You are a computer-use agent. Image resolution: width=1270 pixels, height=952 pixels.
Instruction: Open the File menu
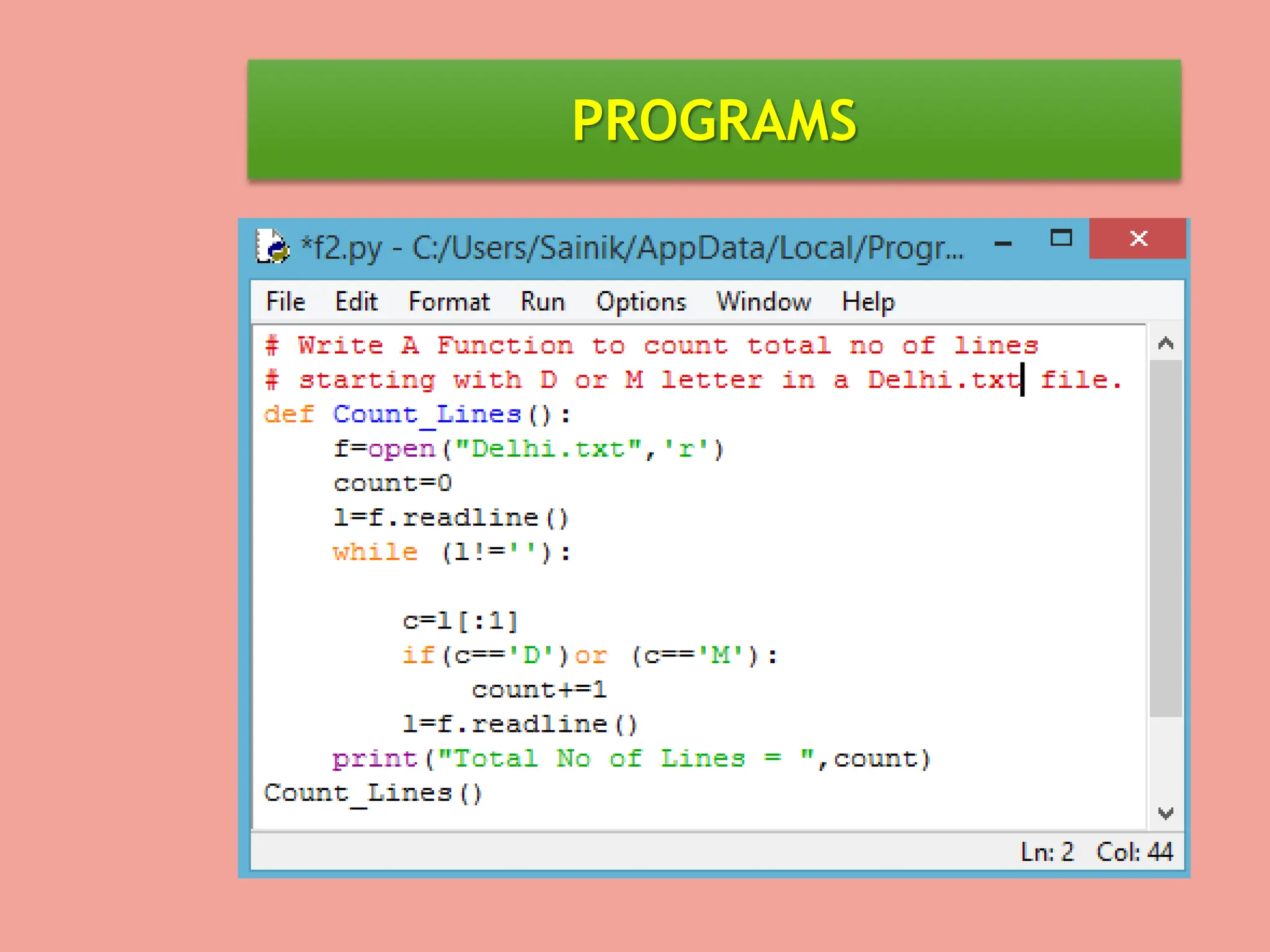pos(285,302)
